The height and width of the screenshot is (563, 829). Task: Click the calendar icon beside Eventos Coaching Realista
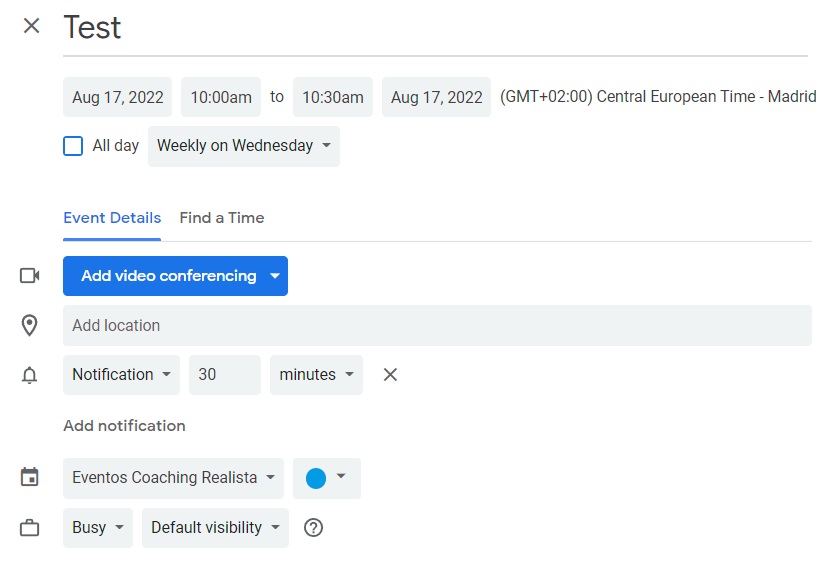30,477
